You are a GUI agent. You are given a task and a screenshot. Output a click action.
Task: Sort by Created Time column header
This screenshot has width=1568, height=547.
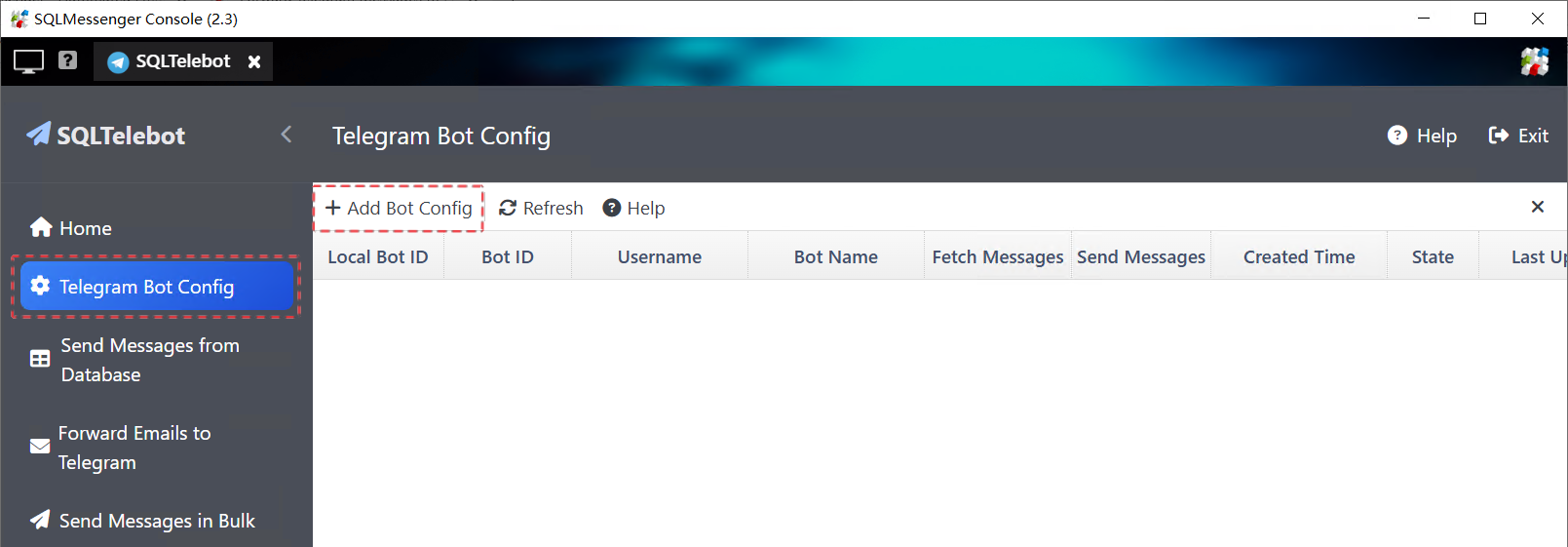tap(1298, 256)
